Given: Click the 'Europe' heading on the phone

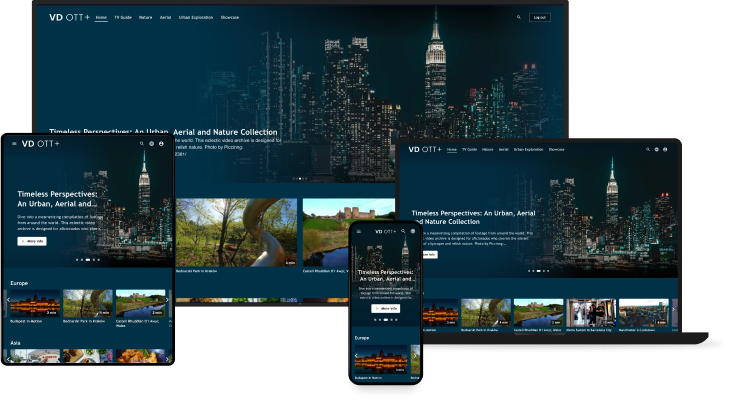Looking at the screenshot, I should [x=362, y=338].
